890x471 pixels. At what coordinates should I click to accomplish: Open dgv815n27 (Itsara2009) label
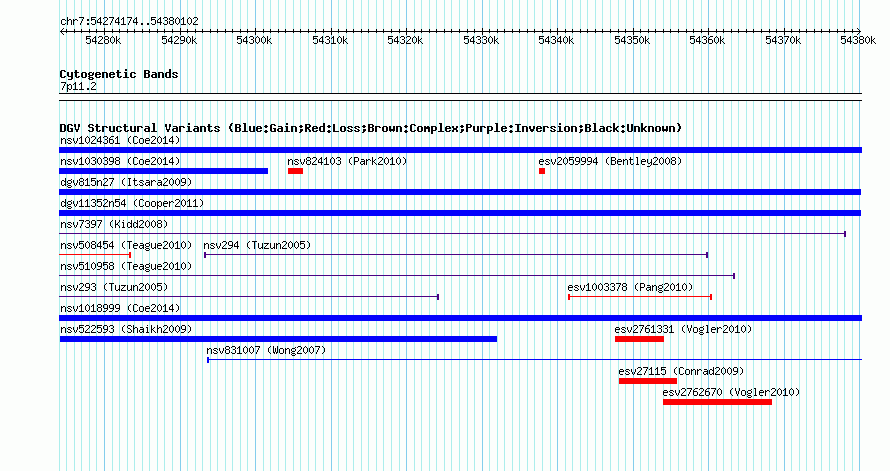[x=126, y=182]
